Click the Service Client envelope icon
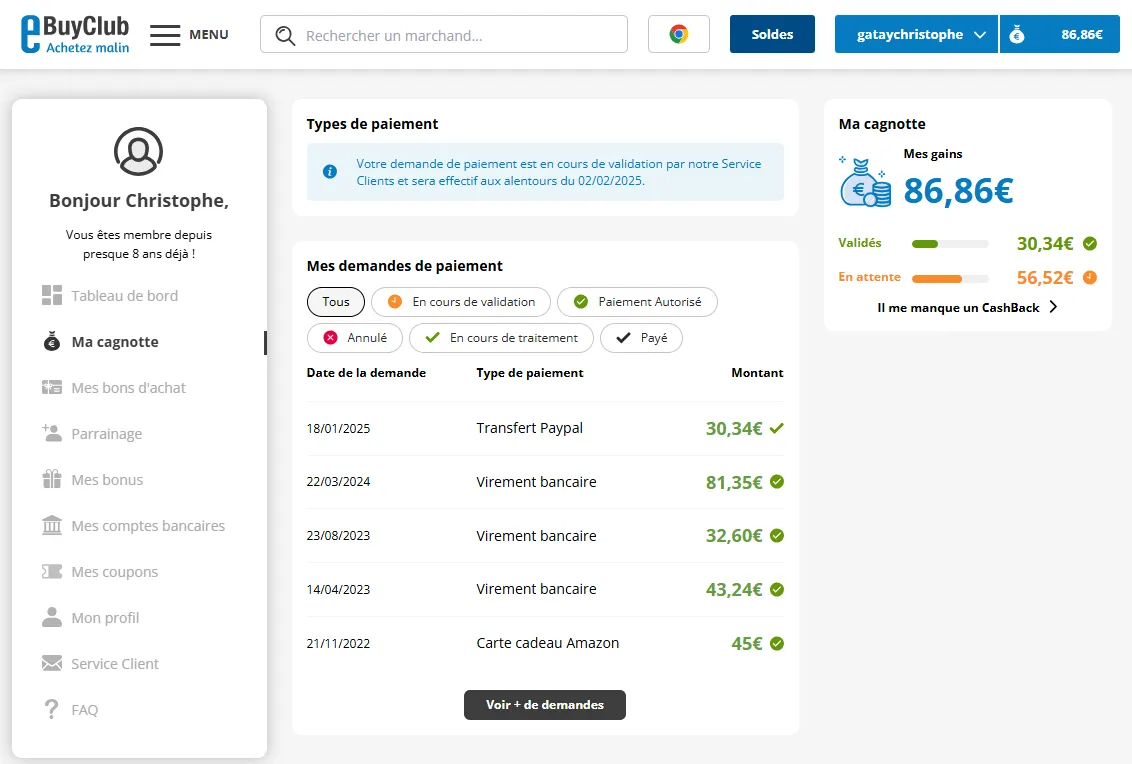This screenshot has width=1132, height=764. [x=52, y=663]
